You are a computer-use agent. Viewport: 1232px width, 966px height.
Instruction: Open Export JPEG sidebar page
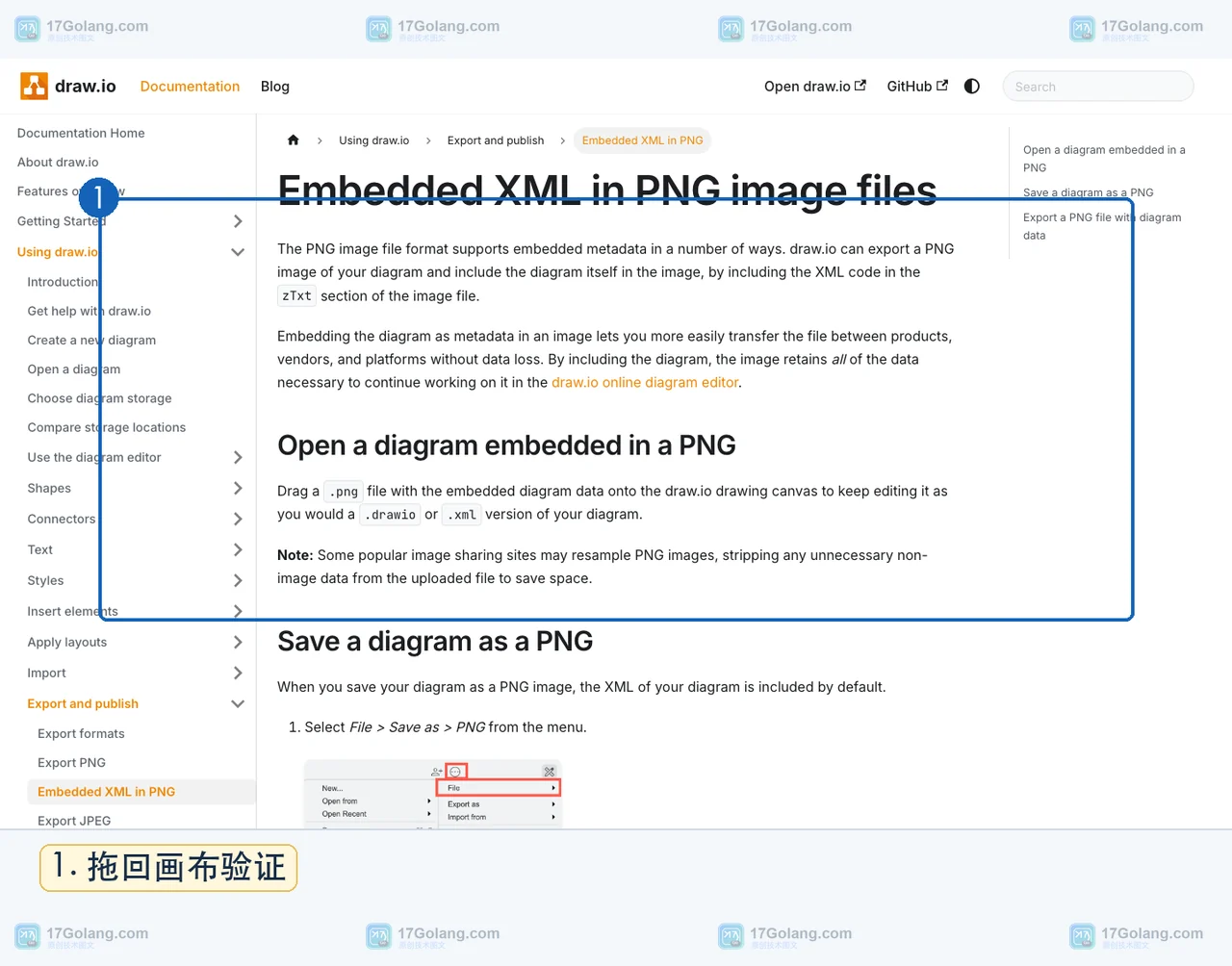coord(74,821)
